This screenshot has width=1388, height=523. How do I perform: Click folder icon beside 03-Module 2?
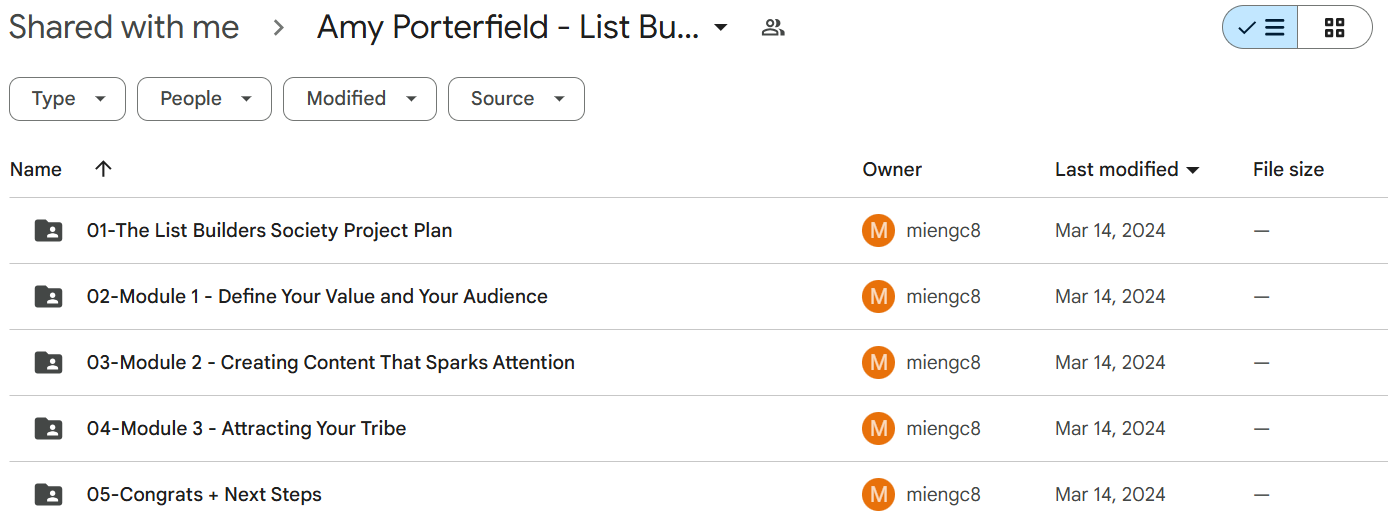tap(48, 363)
